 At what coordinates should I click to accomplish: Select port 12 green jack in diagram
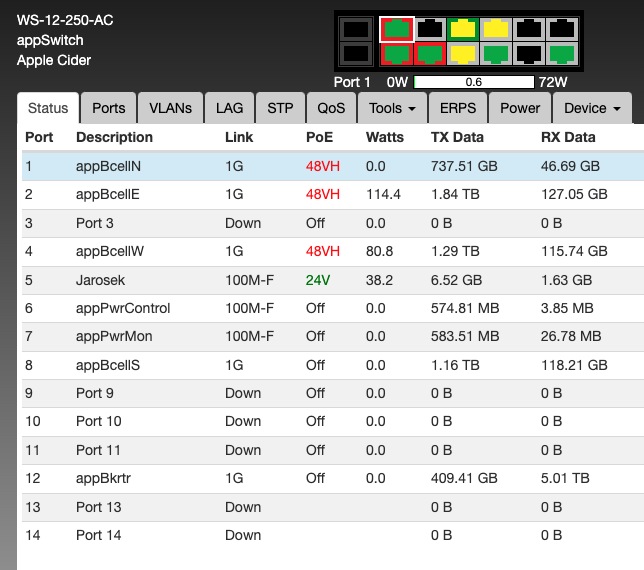tap(562, 53)
